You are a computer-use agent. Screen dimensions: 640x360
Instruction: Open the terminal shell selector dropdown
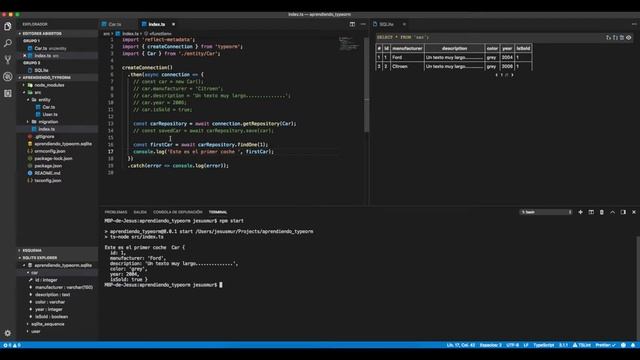click(546, 212)
